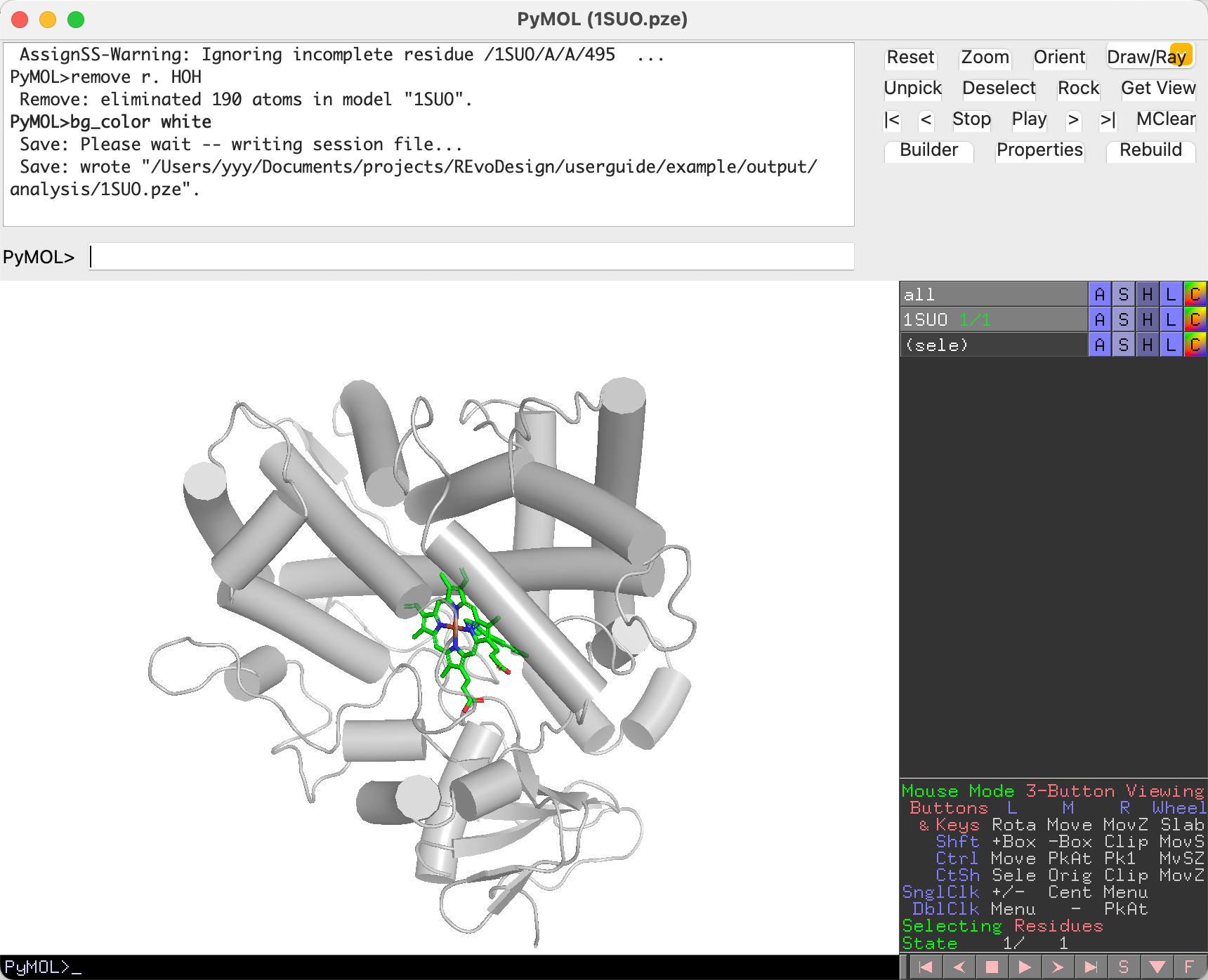
Task: Click the Mouse Mode 3-Button Viewing line
Action: (1052, 791)
